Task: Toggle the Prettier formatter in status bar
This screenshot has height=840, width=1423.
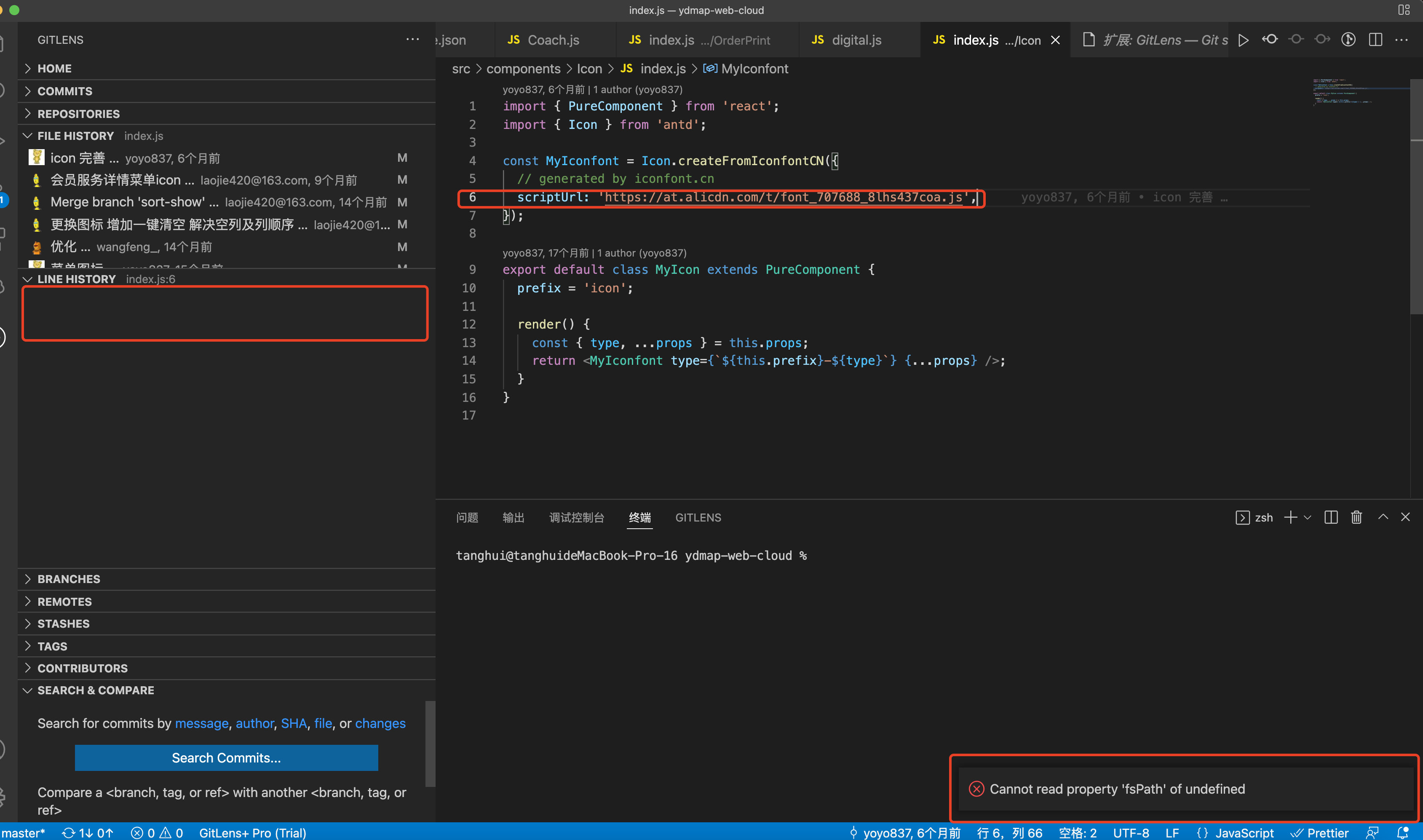Action: (x=1327, y=832)
